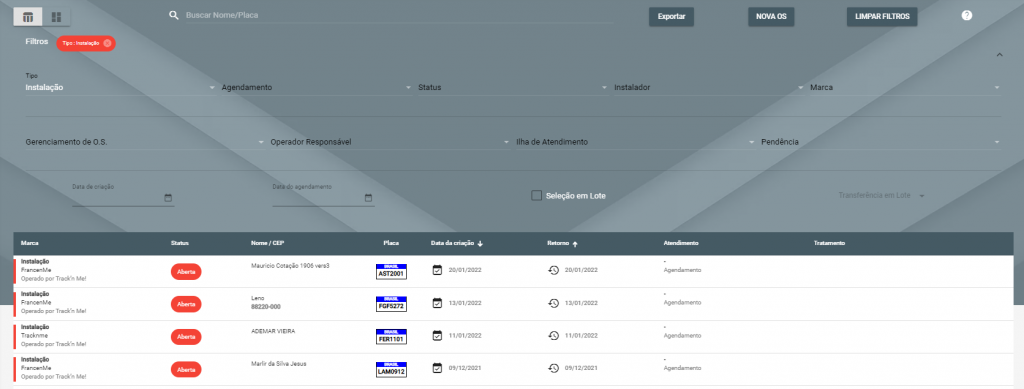The width and height of the screenshot is (1024, 389).
Task: Click the Tratamento column header
Action: point(829,243)
